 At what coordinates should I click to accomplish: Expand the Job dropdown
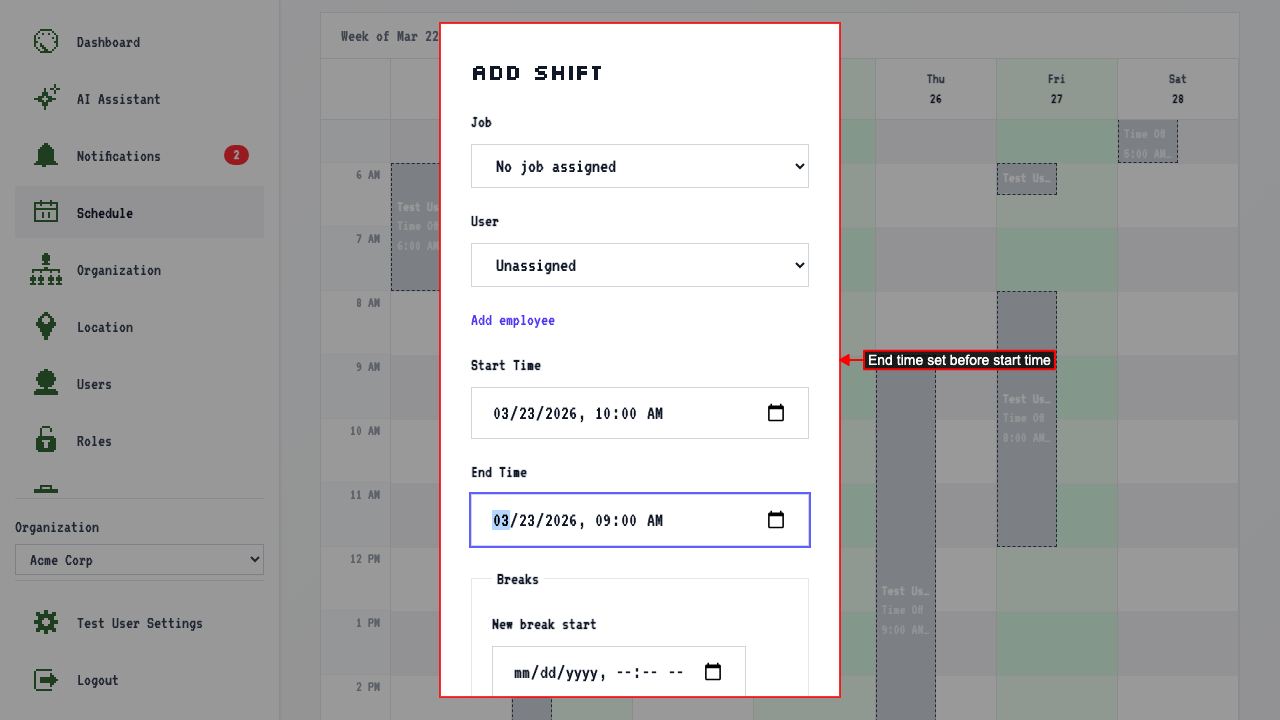pyautogui.click(x=640, y=166)
